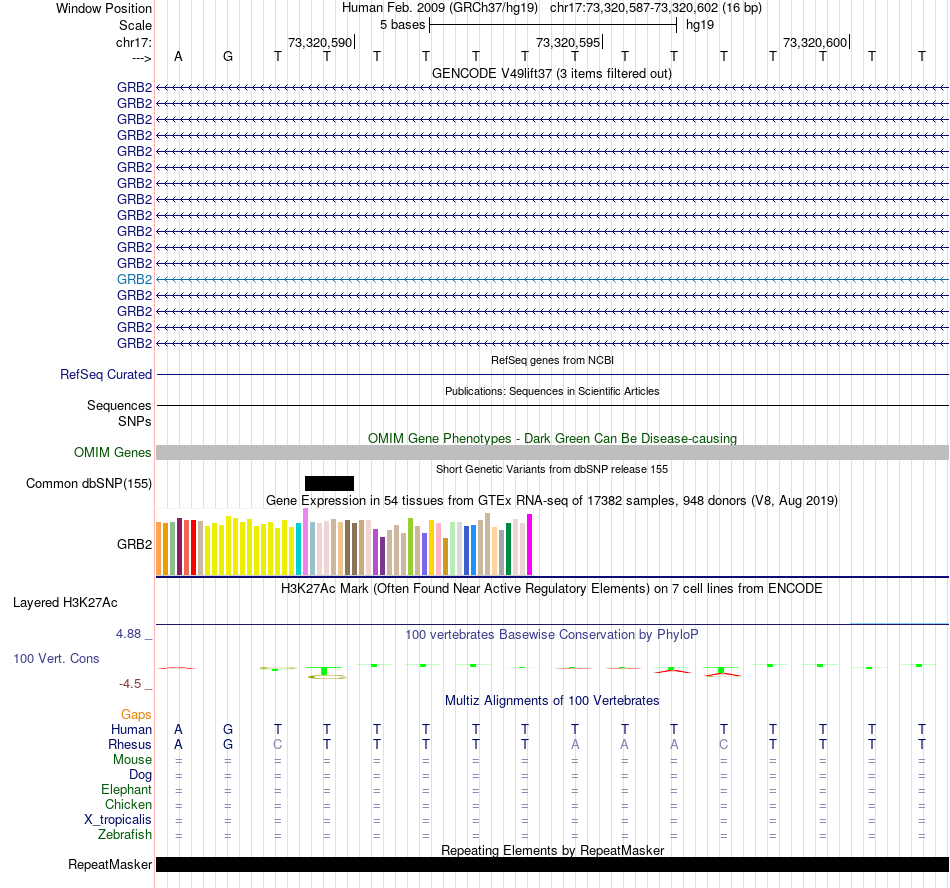
Task: Click the 'Scale' label
Action: click(135, 25)
